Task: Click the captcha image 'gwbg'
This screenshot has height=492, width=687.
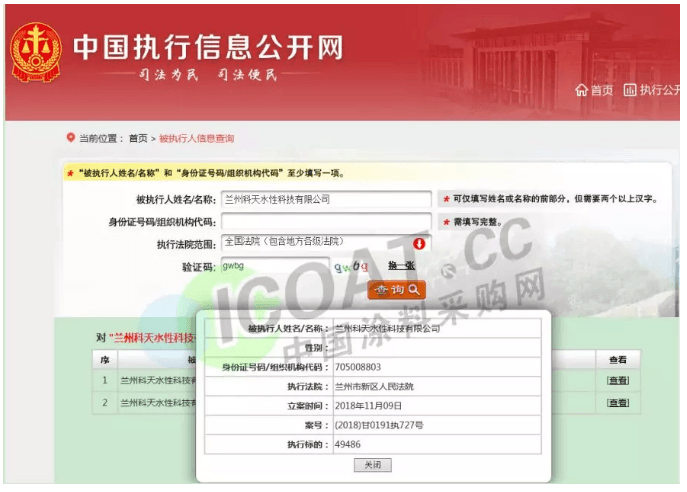Action: click(x=352, y=266)
